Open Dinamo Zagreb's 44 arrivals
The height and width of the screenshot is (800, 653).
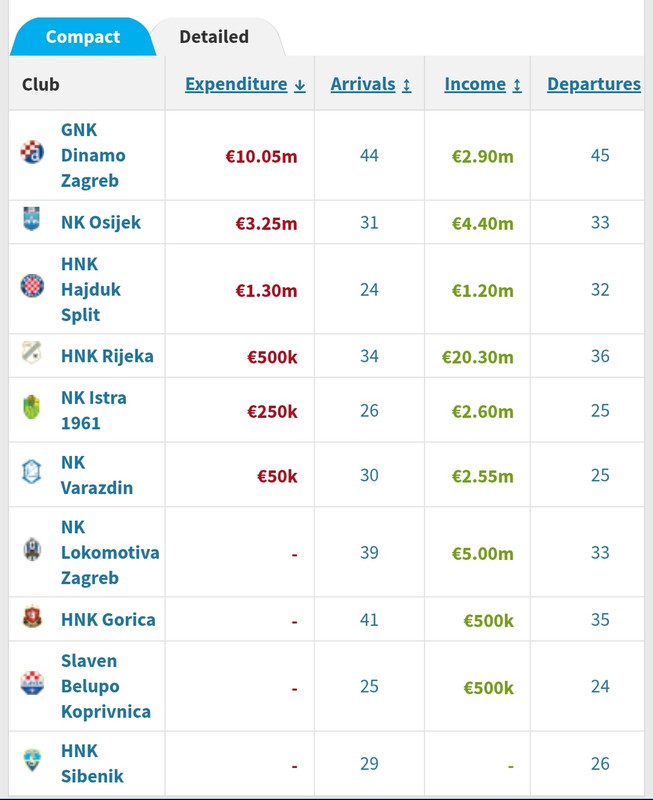coord(369,155)
